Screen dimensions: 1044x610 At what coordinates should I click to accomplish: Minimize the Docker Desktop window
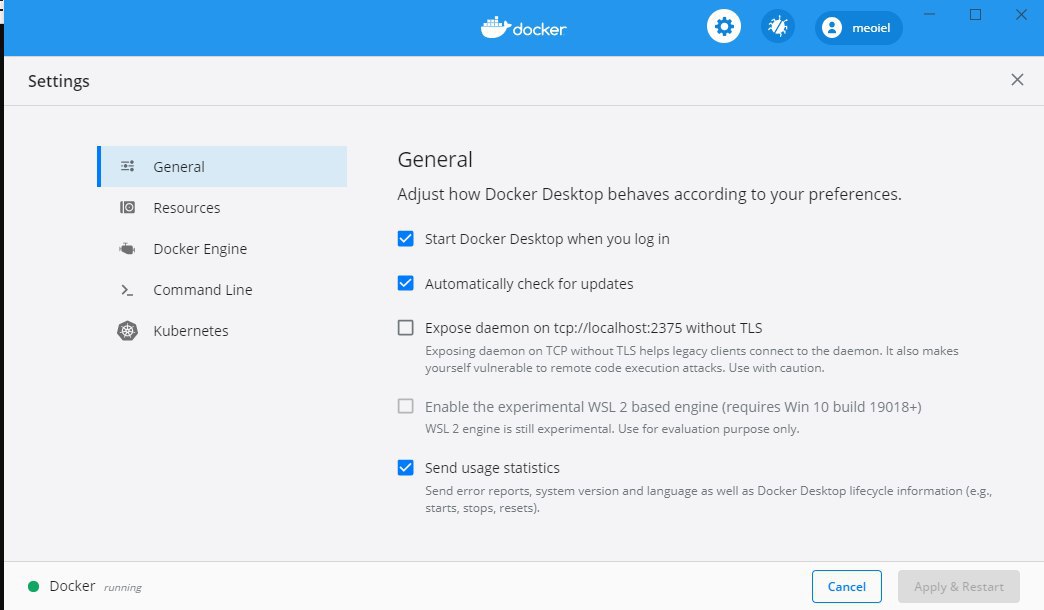[x=929, y=14]
